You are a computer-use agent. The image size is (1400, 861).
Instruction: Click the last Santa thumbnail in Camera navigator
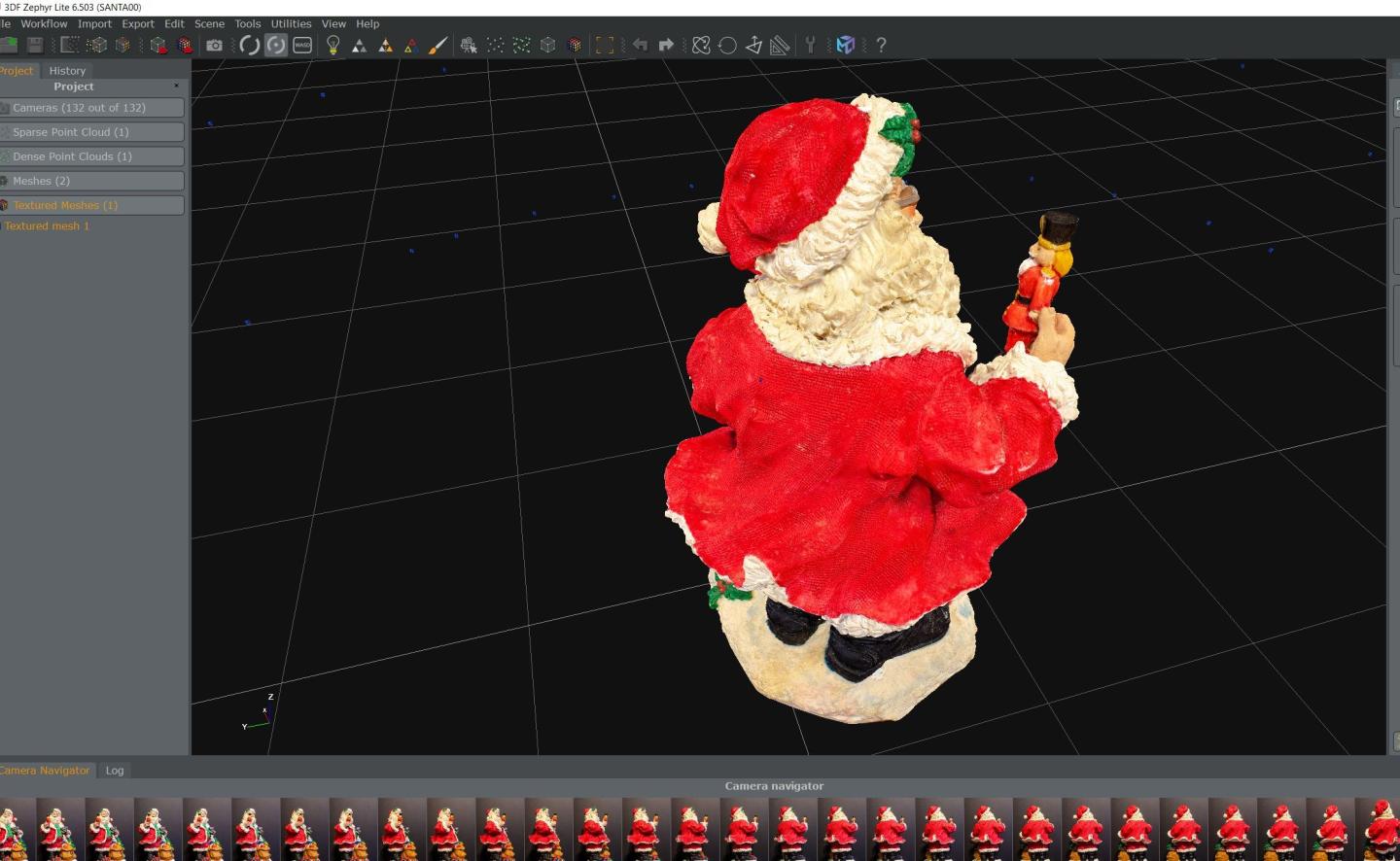(1380, 829)
